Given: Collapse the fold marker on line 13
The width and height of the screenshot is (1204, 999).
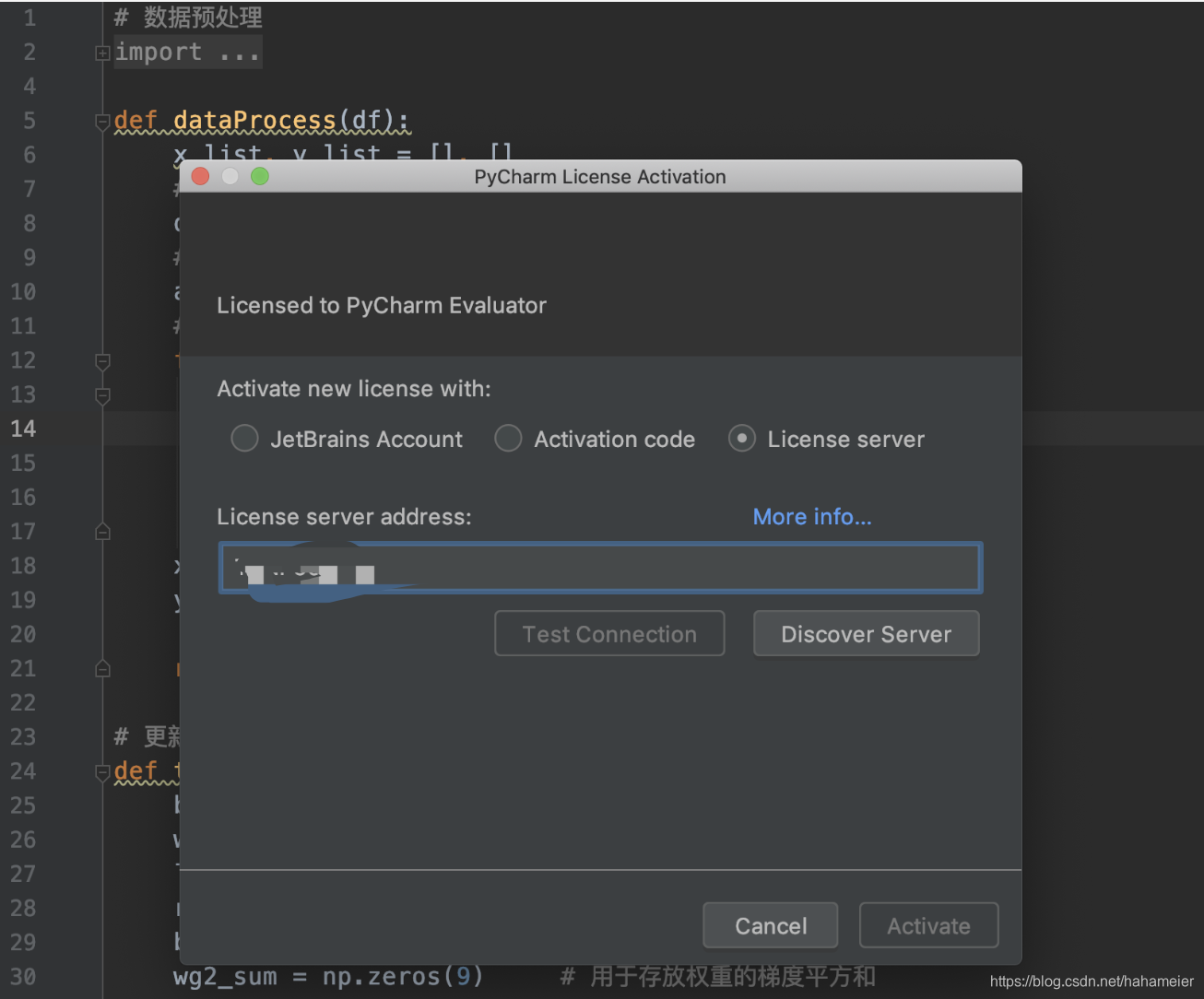Looking at the screenshot, I should coord(102,395).
